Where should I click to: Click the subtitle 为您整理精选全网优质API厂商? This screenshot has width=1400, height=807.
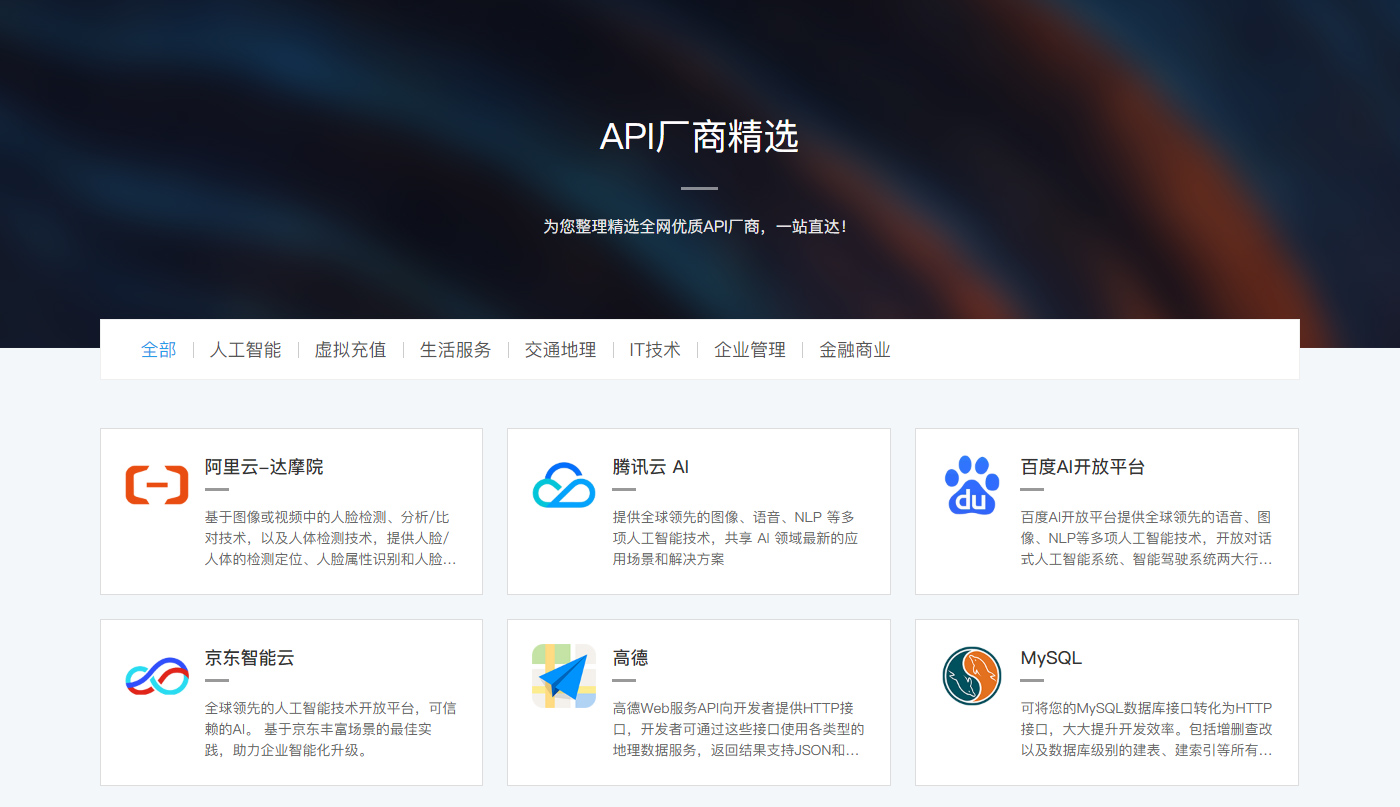(696, 227)
